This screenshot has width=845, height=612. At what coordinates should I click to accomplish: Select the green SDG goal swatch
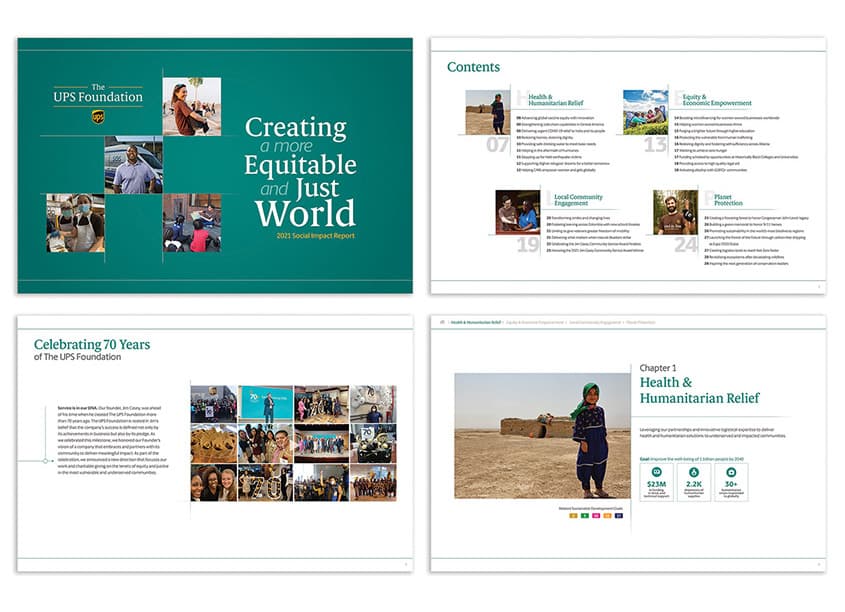click(x=585, y=516)
